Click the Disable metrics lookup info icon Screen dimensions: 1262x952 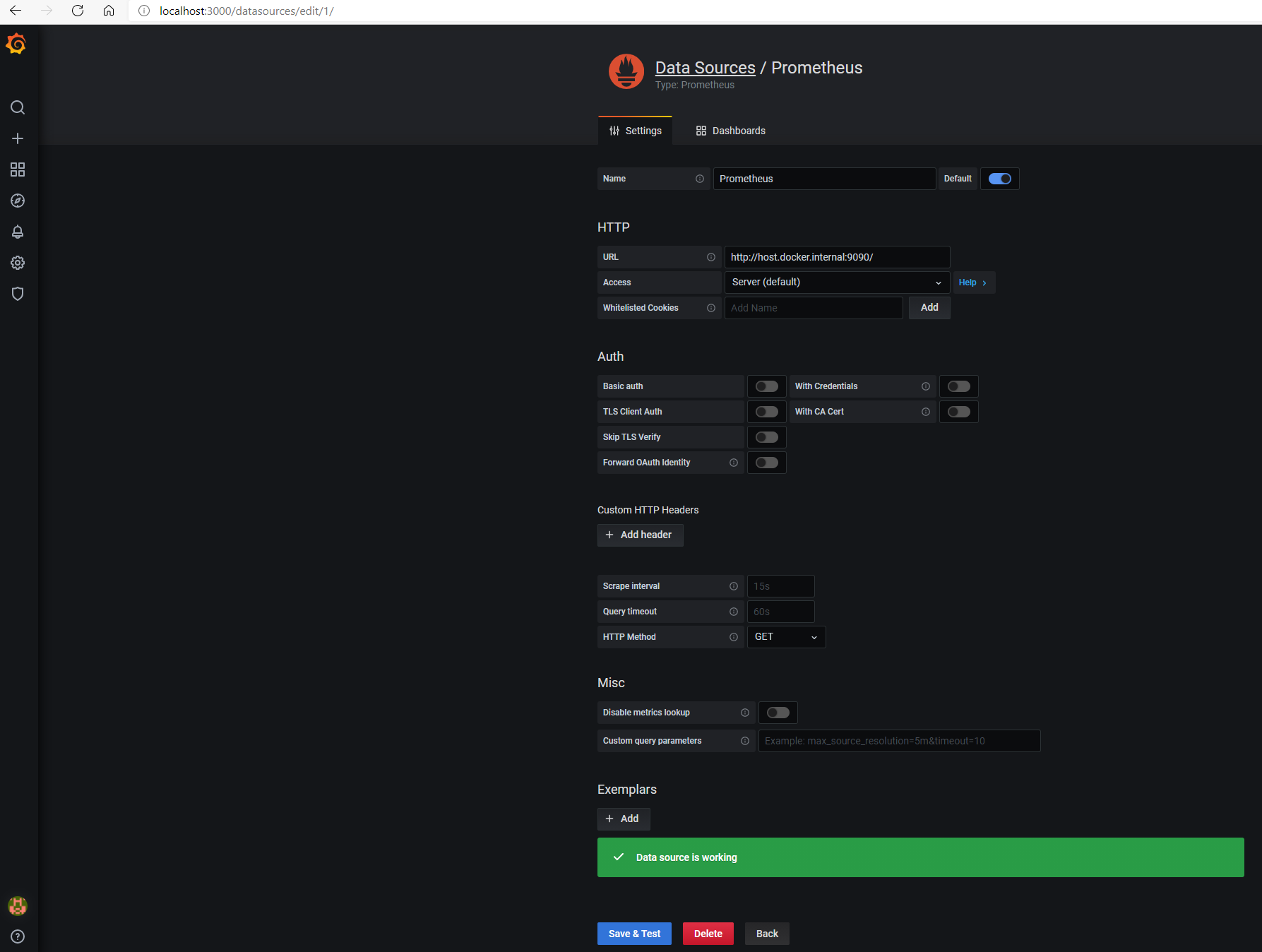pyautogui.click(x=745, y=713)
